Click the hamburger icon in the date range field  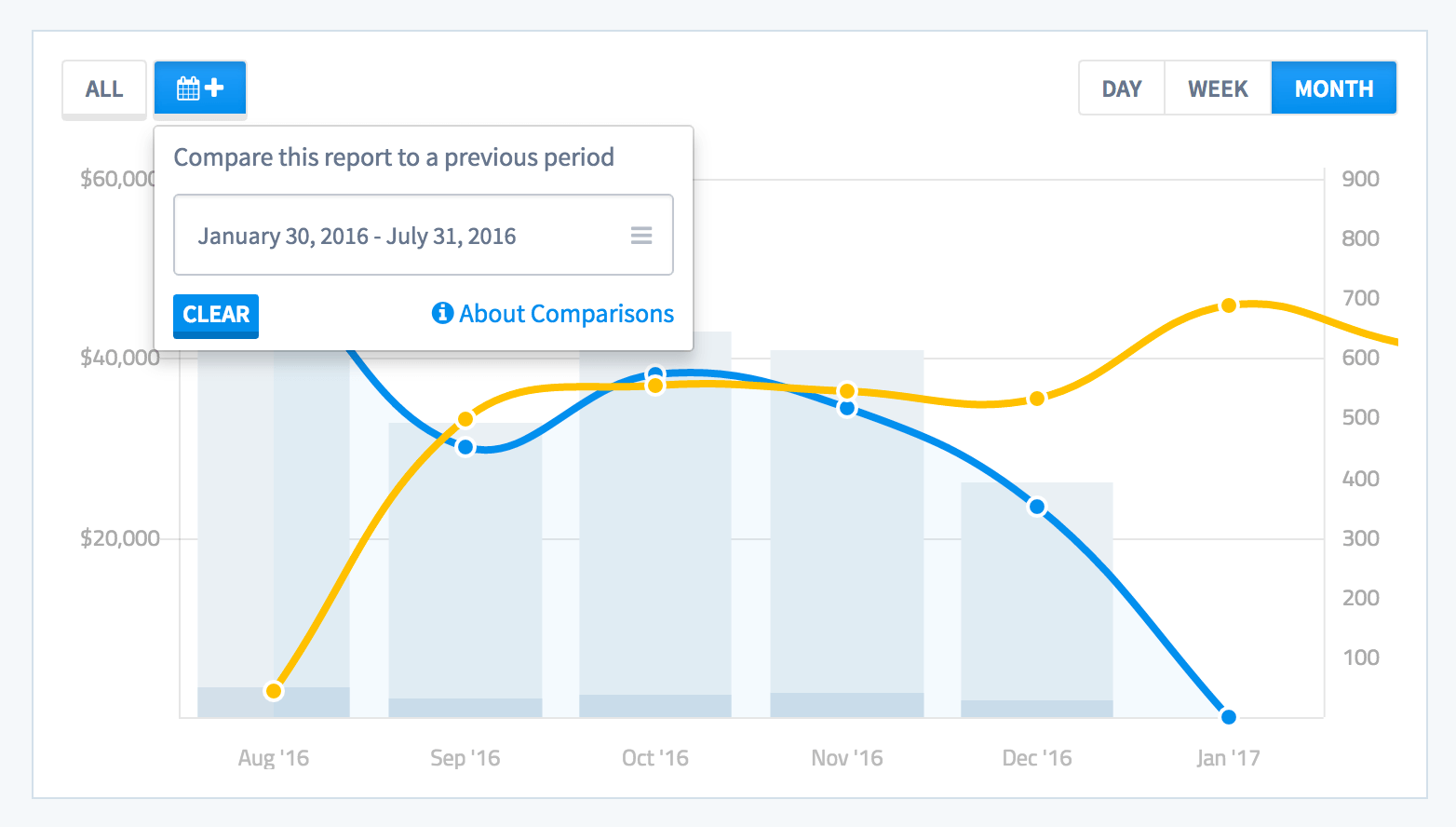(641, 235)
